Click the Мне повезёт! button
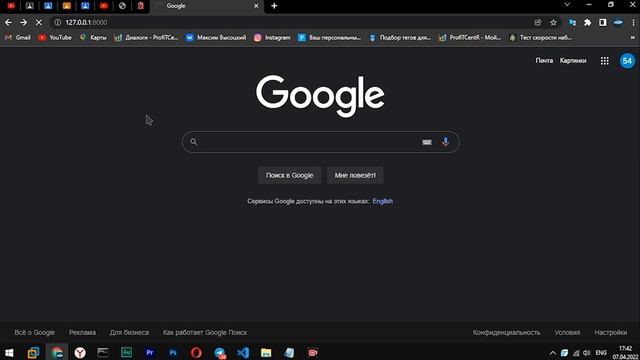640x360 pixels. pos(355,176)
